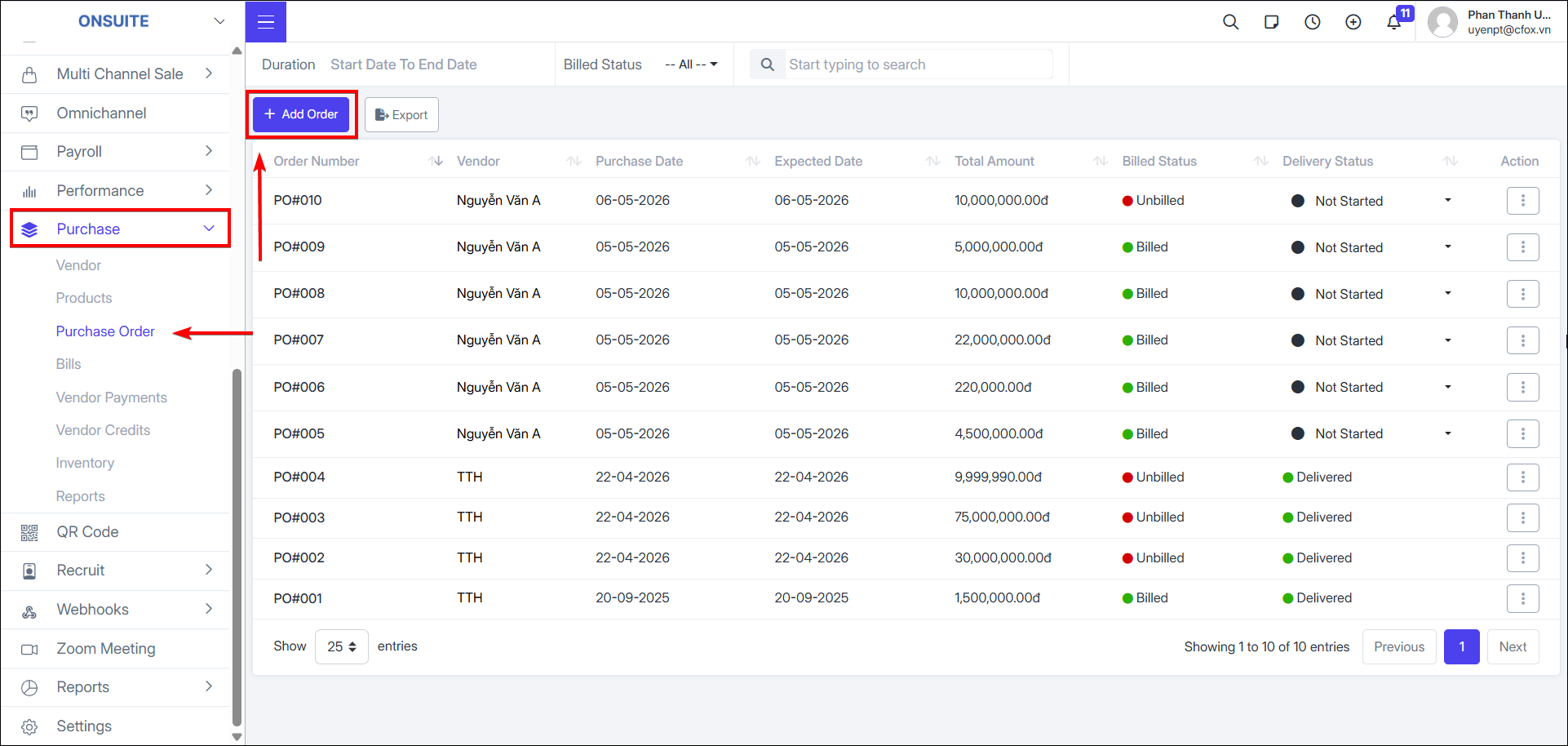Go to Next page

1513,647
